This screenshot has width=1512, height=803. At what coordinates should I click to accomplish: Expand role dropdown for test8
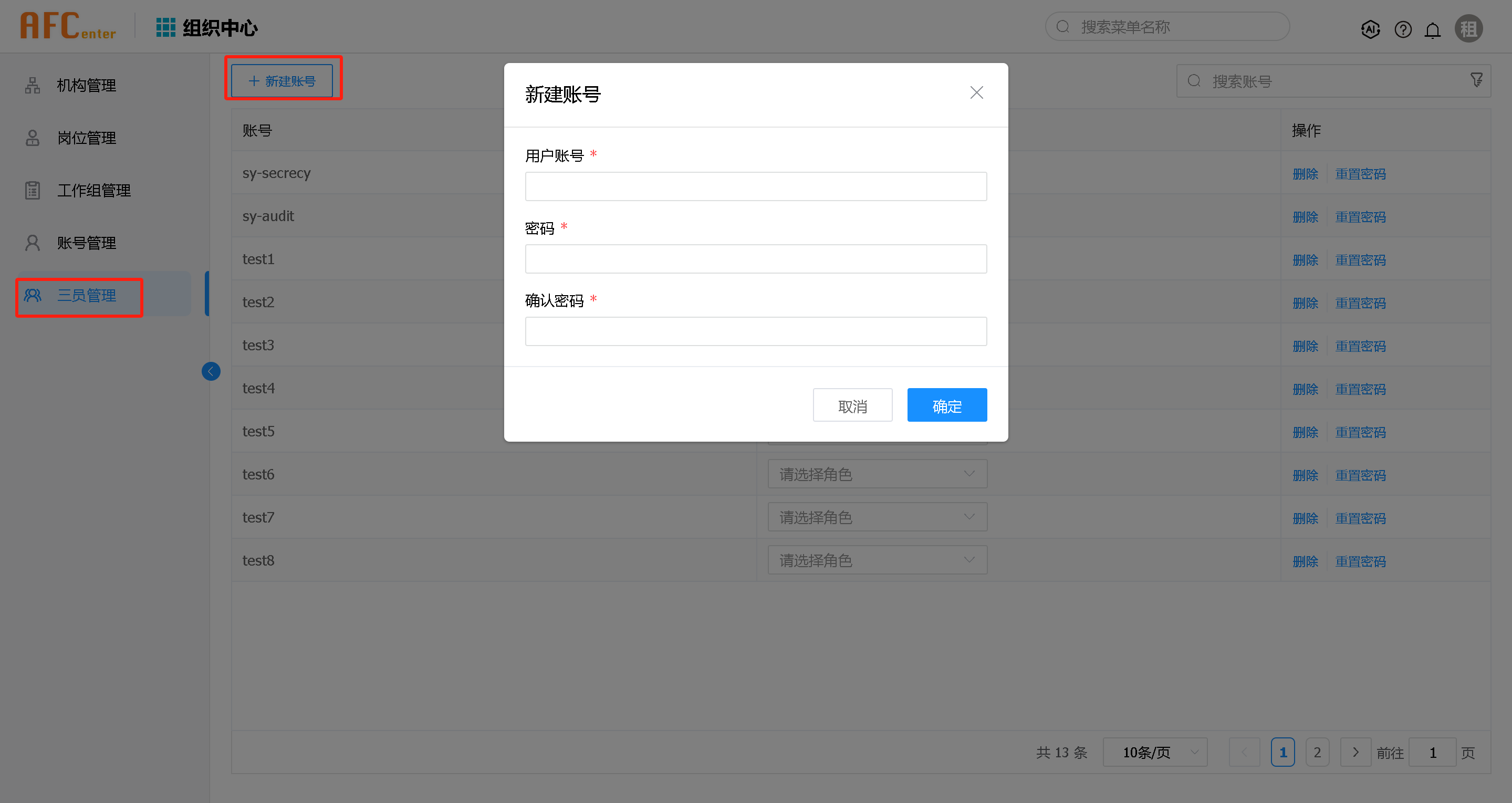[x=877, y=560]
